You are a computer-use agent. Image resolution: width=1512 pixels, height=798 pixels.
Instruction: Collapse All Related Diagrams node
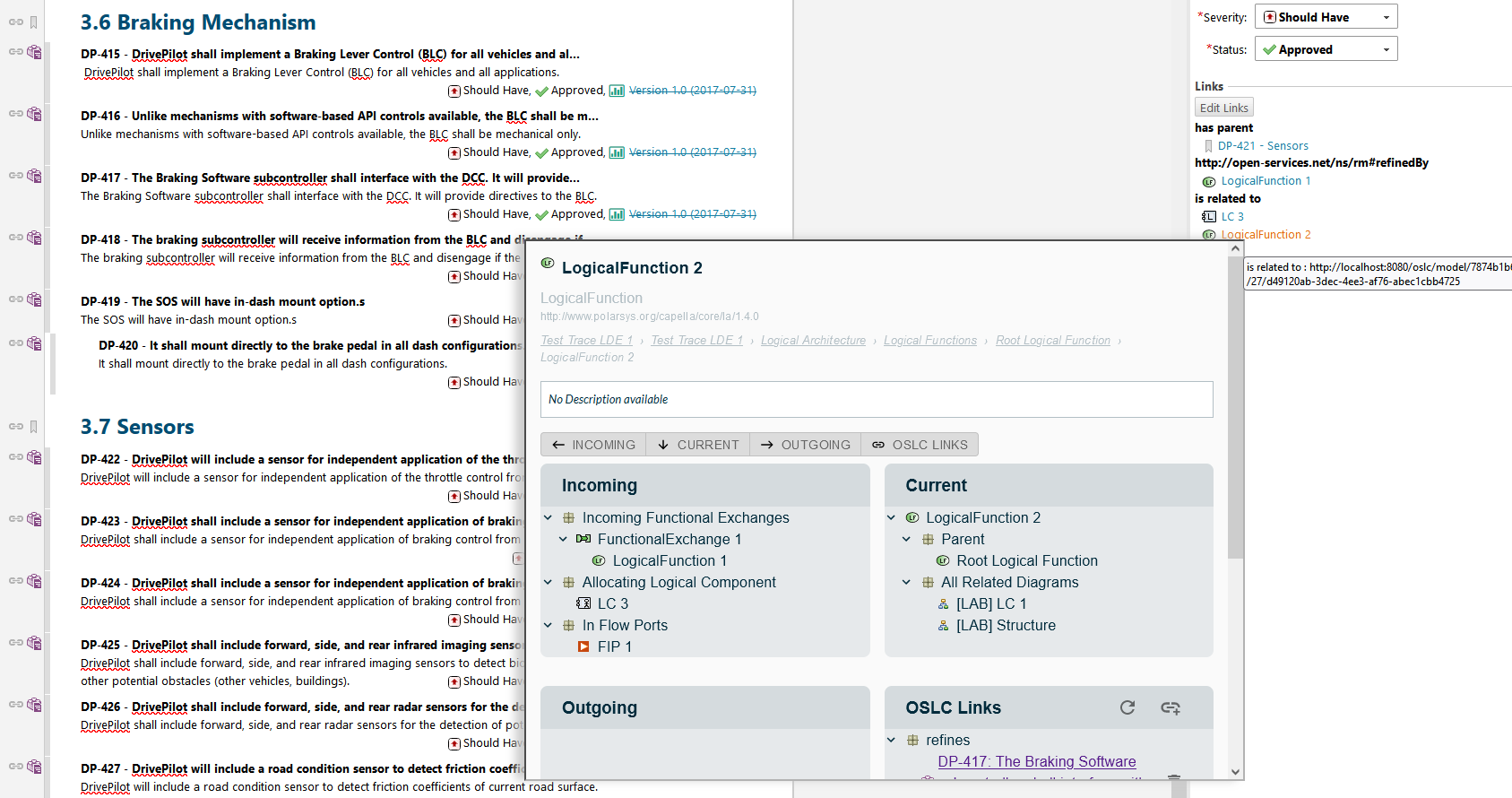pyautogui.click(x=906, y=582)
